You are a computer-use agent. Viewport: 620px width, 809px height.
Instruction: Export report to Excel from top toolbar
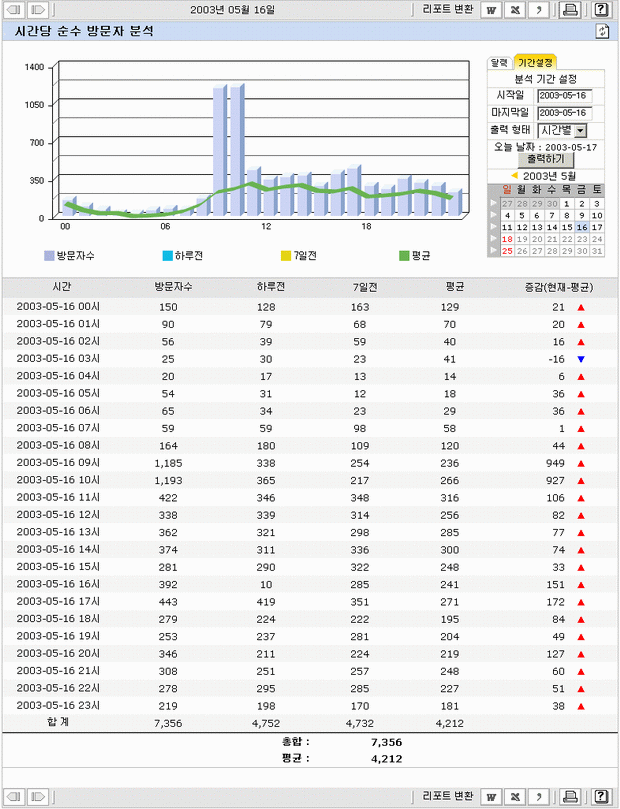(x=515, y=10)
